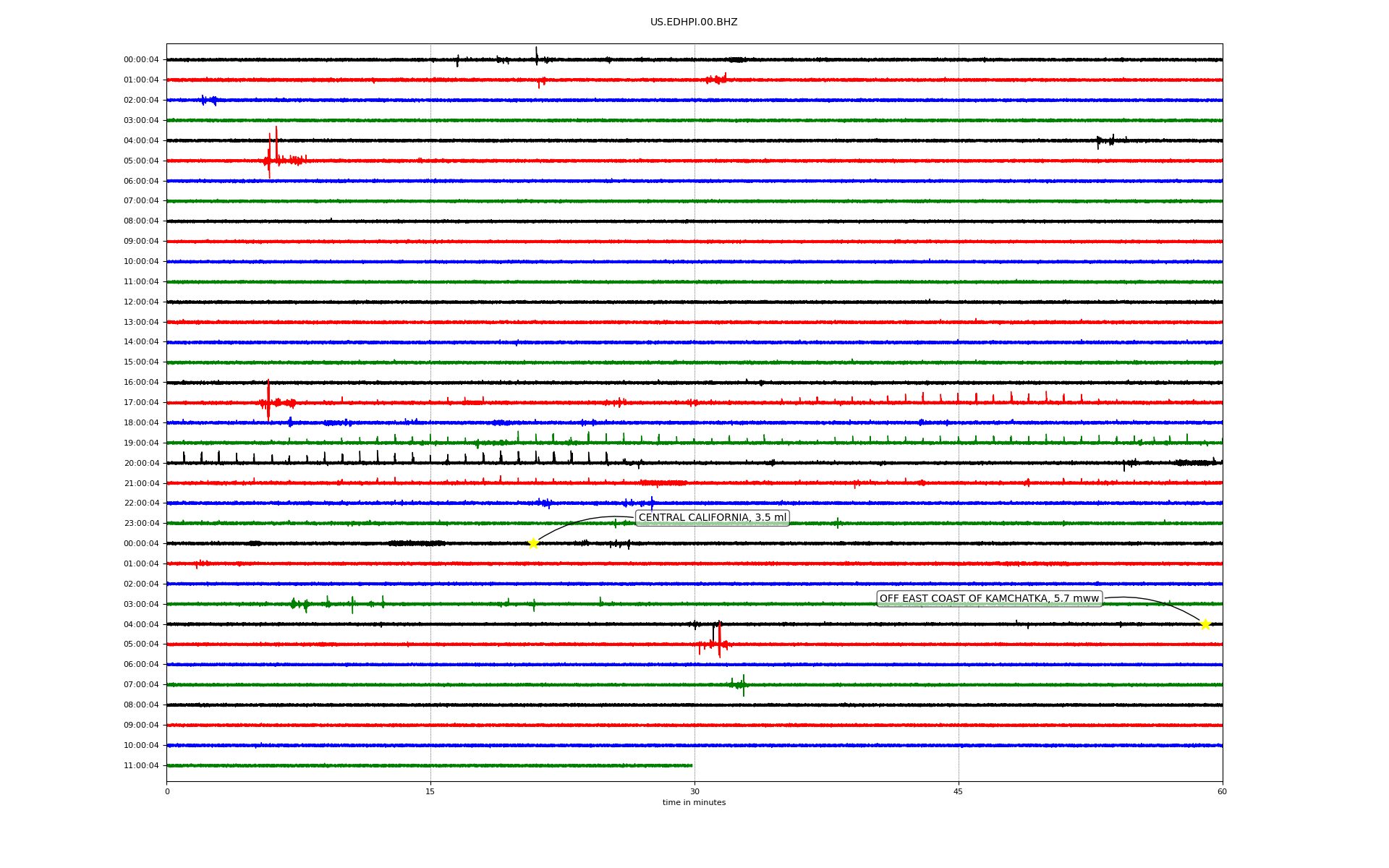Click the last 11:00:04 row label
Viewport: 1389px width, 868px height.
point(141,765)
